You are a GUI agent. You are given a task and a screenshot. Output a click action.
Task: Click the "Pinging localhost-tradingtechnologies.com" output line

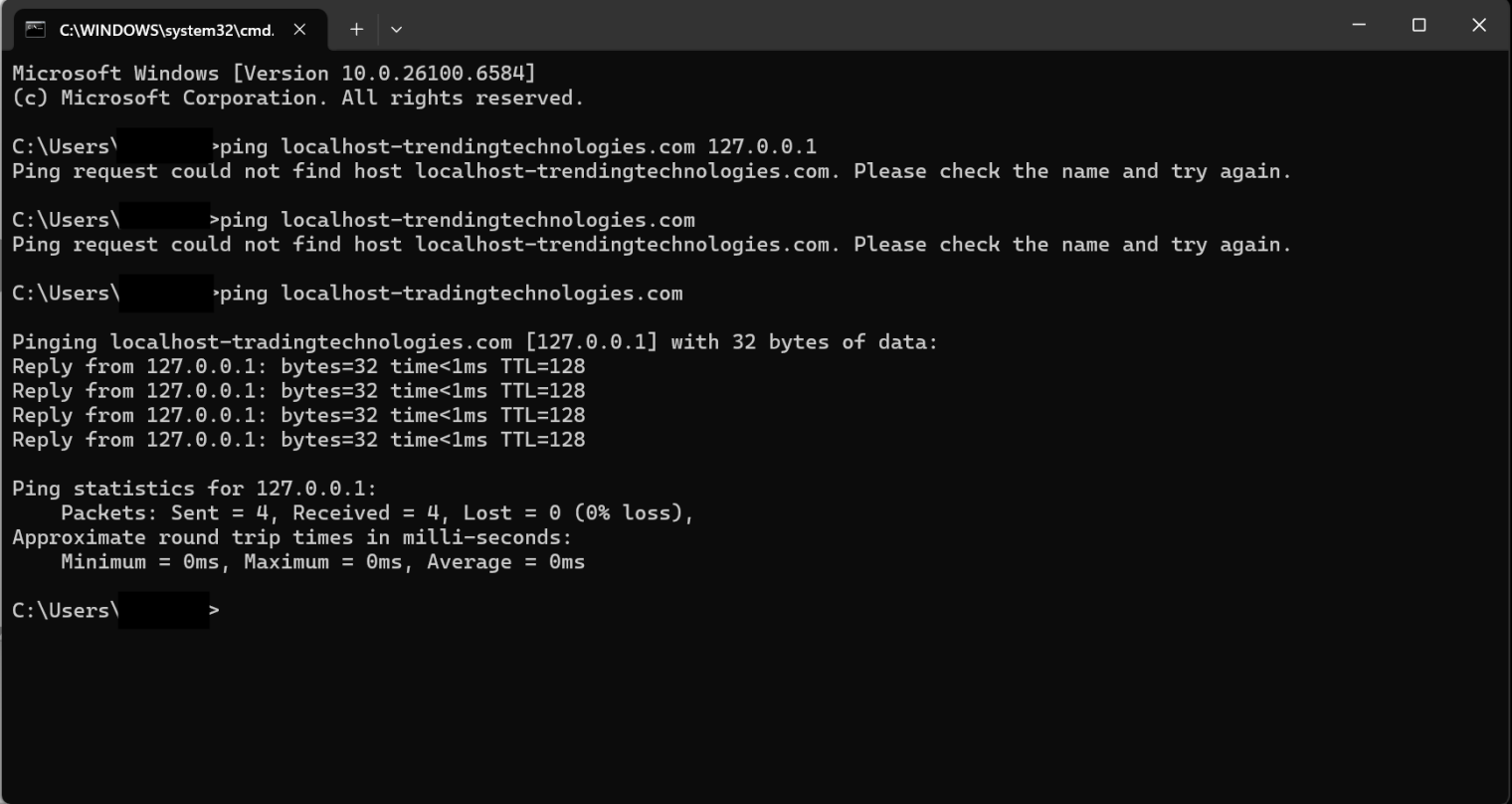click(473, 342)
